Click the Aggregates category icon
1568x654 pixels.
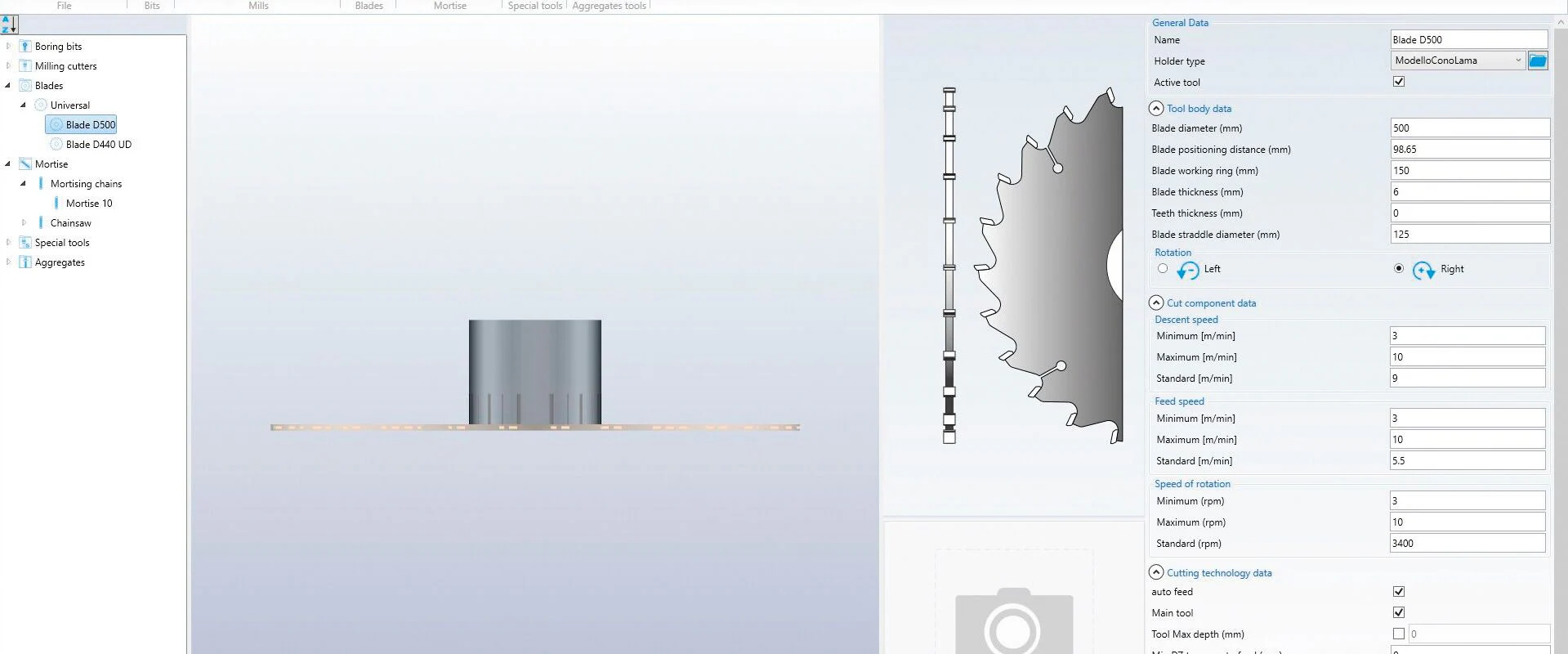click(25, 262)
